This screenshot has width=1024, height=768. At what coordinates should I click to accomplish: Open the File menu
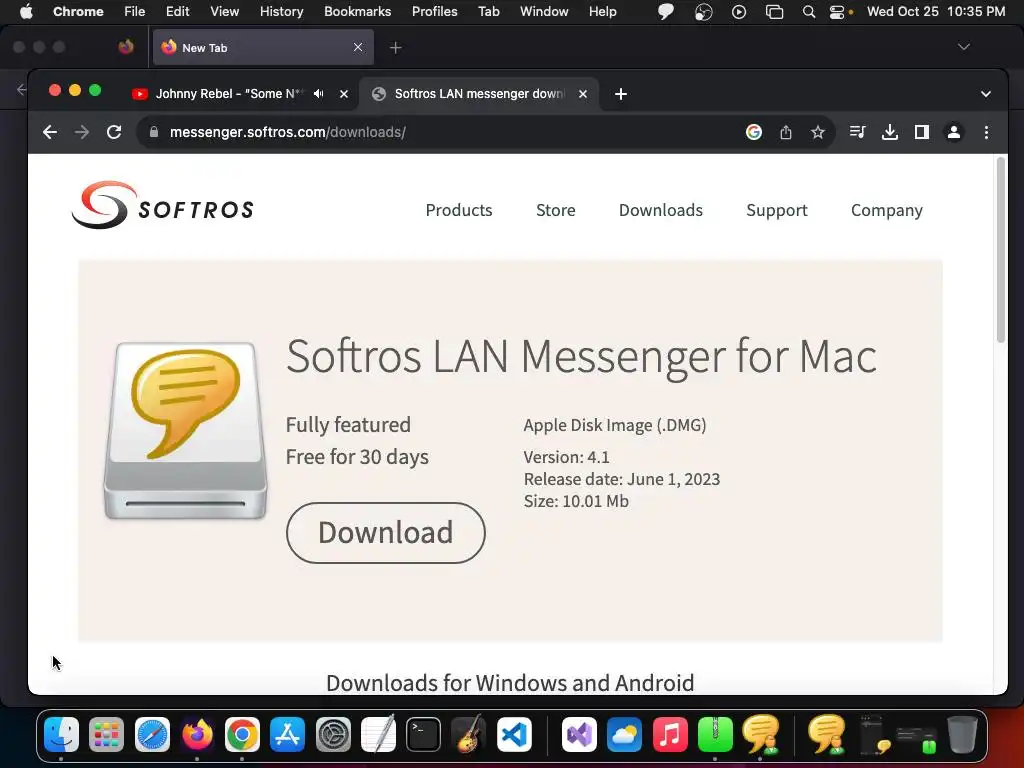[135, 11]
